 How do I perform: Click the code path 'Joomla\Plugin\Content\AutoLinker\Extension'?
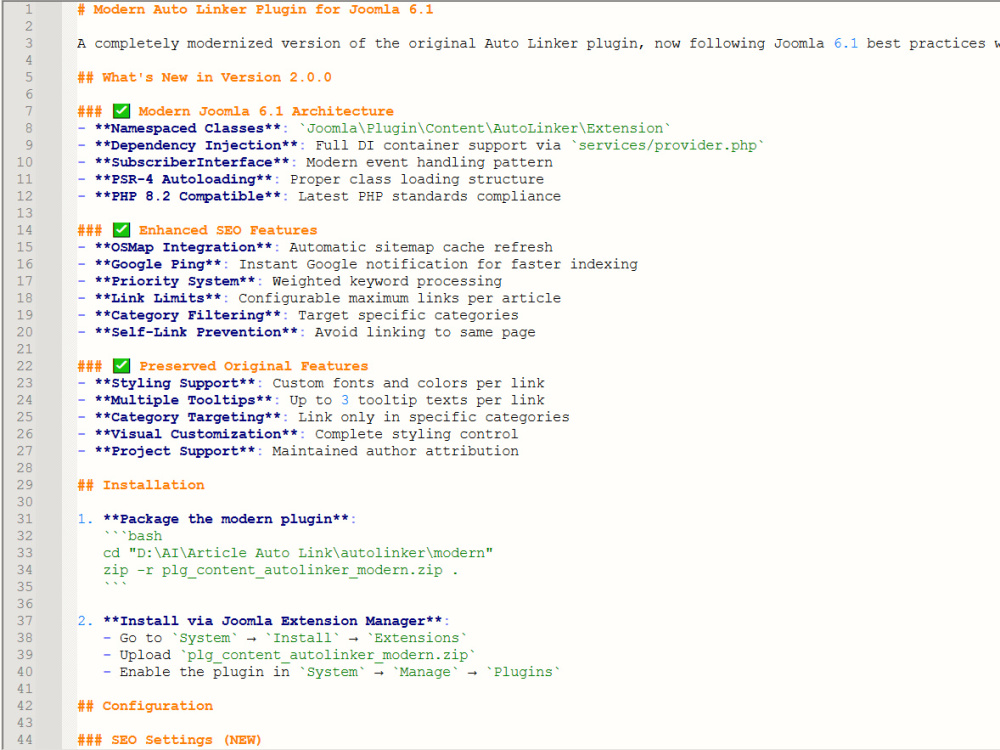click(485, 128)
